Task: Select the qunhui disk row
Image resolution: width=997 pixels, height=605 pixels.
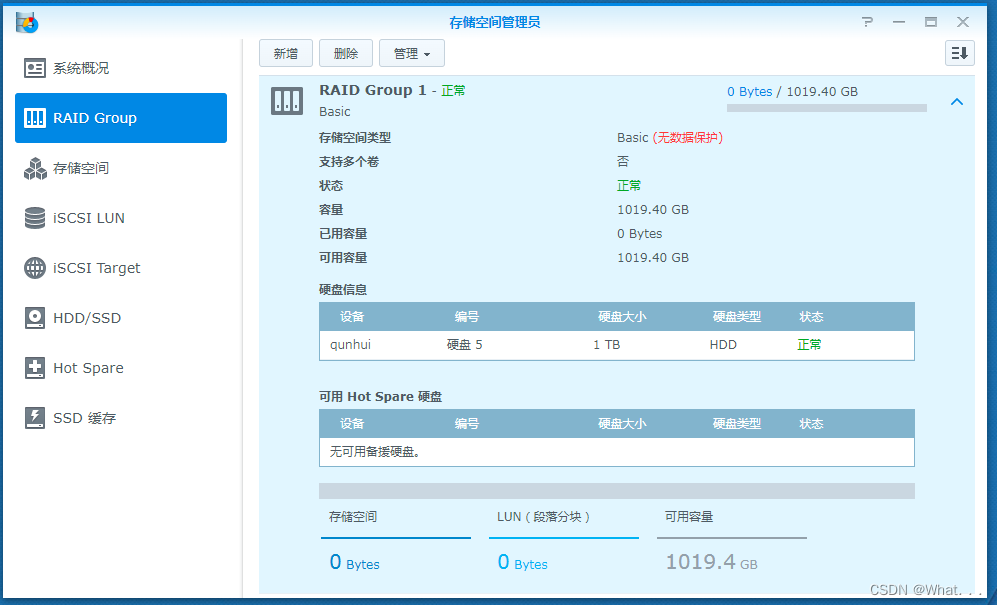Action: [x=617, y=345]
